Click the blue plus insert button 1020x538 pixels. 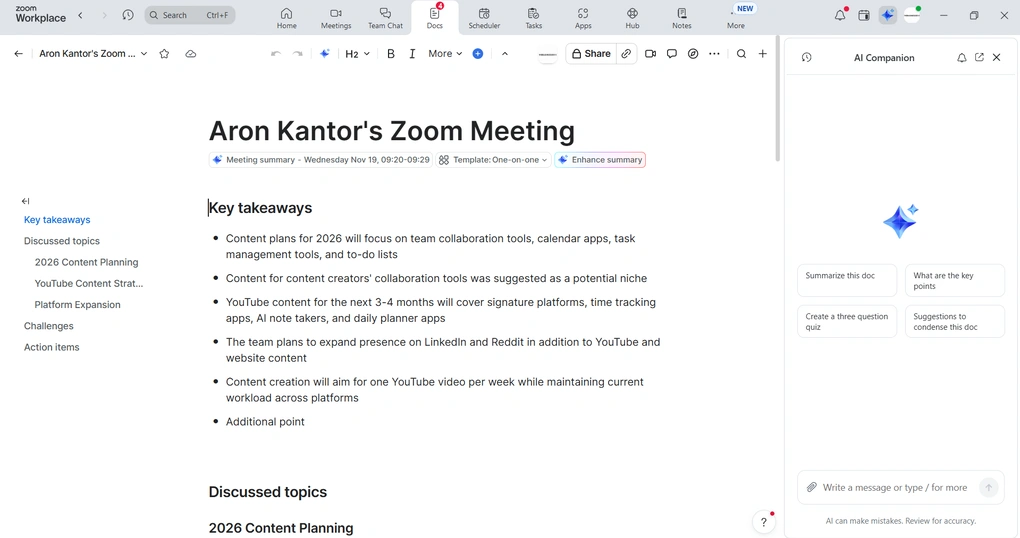coord(477,54)
